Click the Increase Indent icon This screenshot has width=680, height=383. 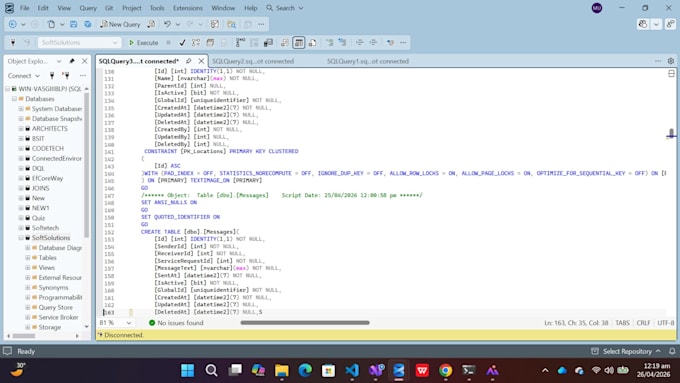(x=373, y=43)
